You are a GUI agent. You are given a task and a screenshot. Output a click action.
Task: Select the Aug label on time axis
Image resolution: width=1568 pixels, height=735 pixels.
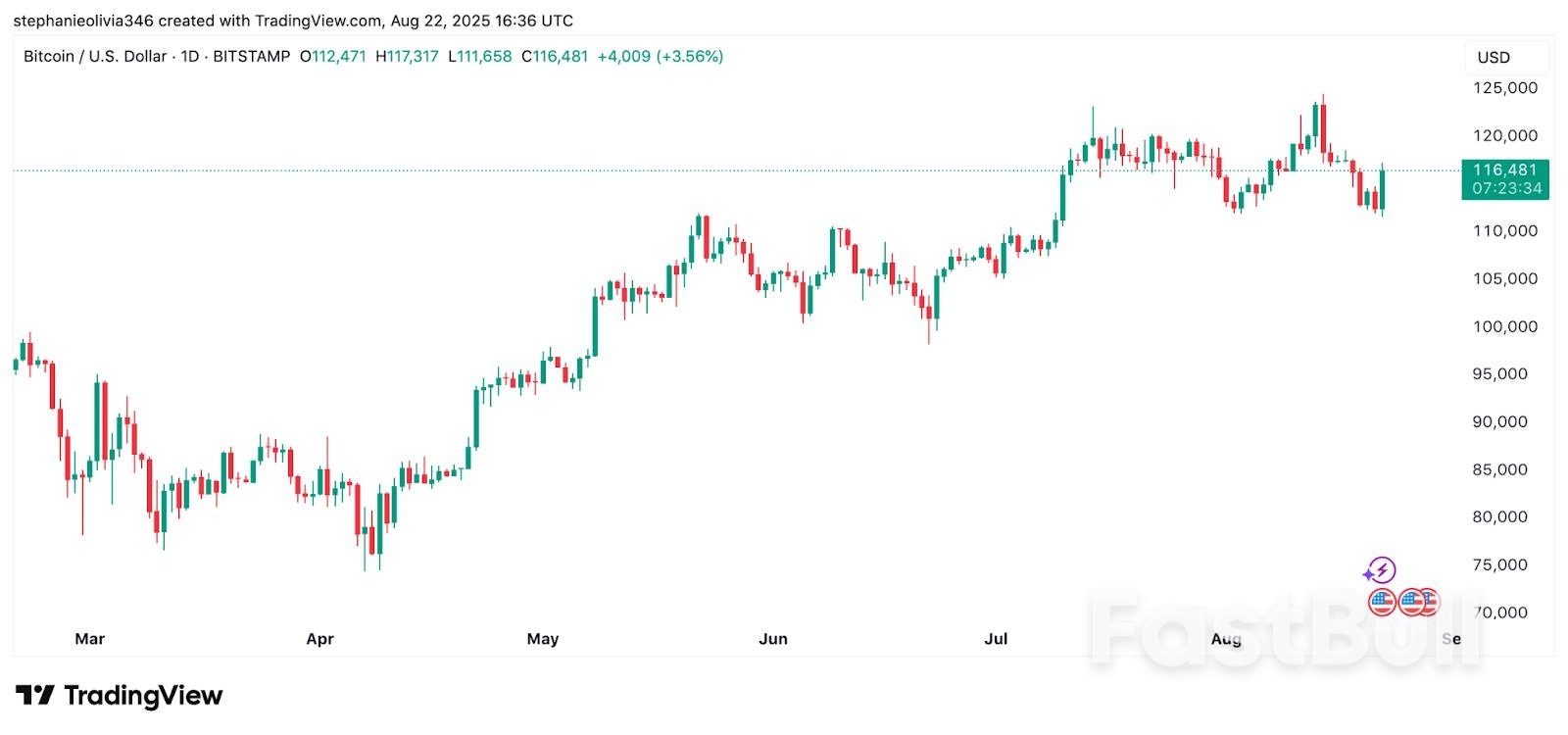coord(1226,639)
